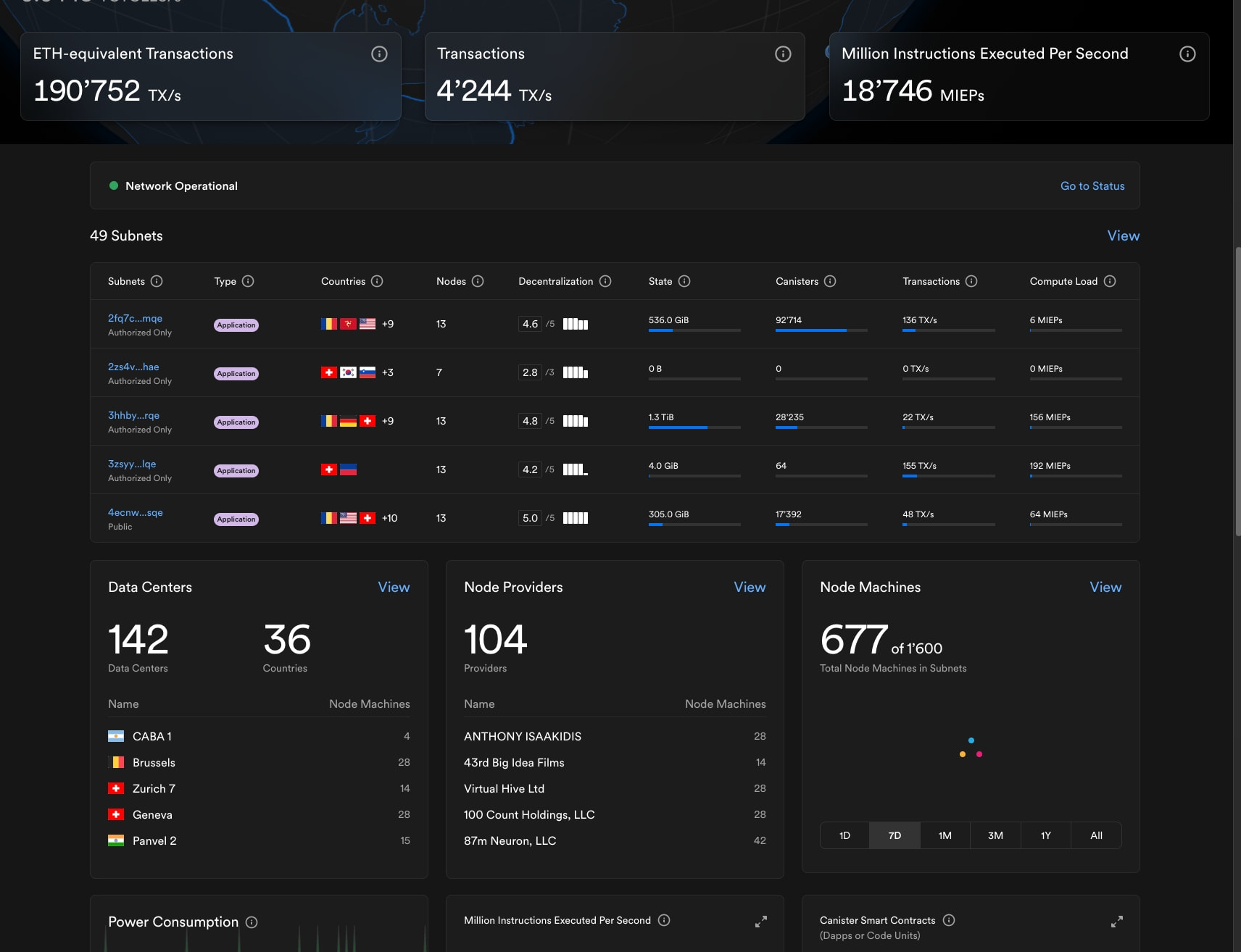Click info icon next to Nodes column

tap(478, 281)
